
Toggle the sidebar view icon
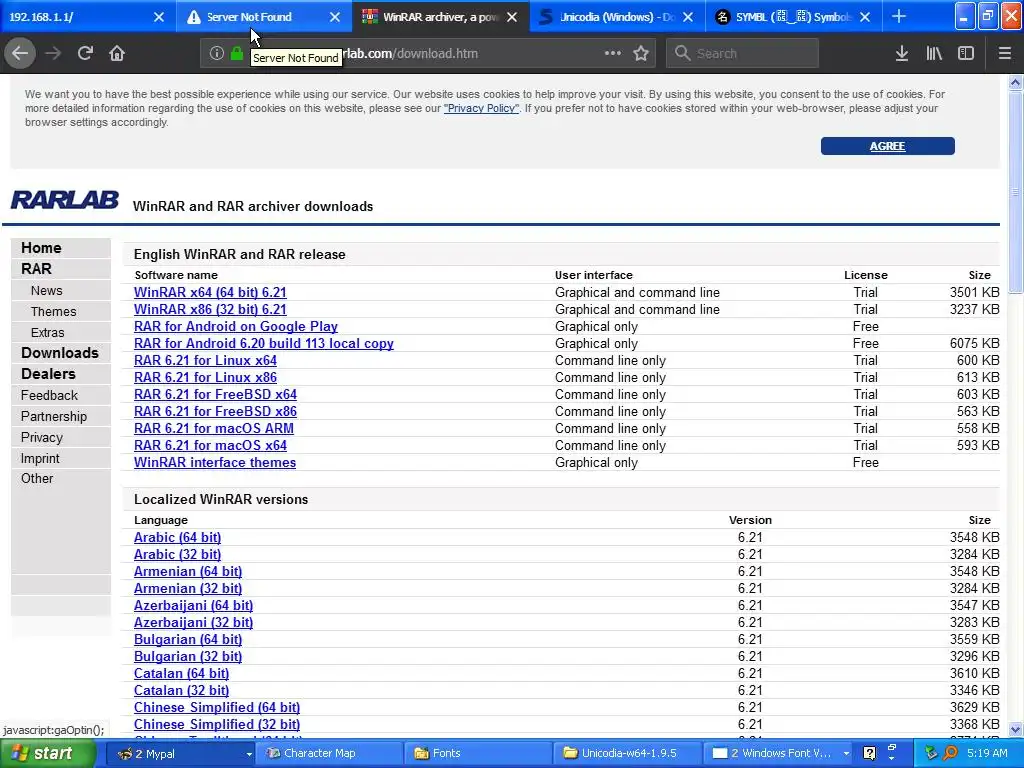point(966,54)
